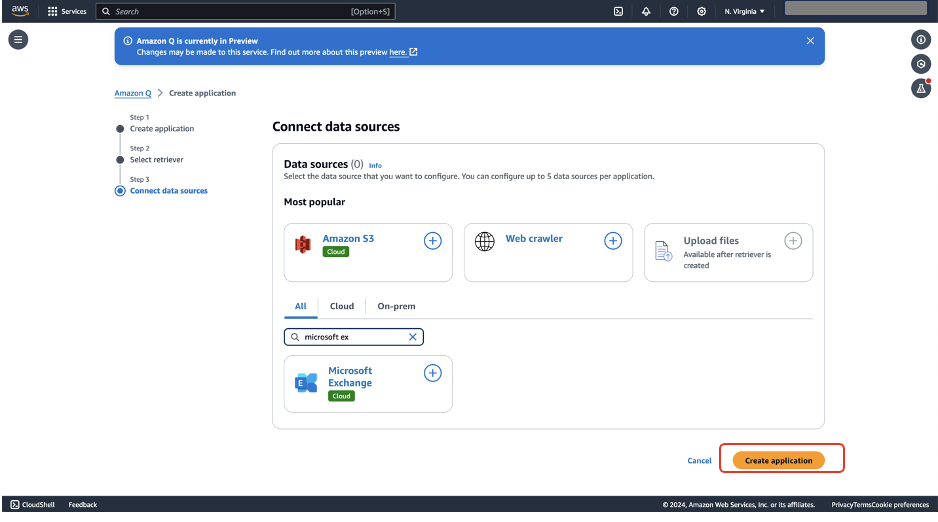This screenshot has width=938, height=522.
Task: Click the Upload files document icon
Action: (663, 251)
